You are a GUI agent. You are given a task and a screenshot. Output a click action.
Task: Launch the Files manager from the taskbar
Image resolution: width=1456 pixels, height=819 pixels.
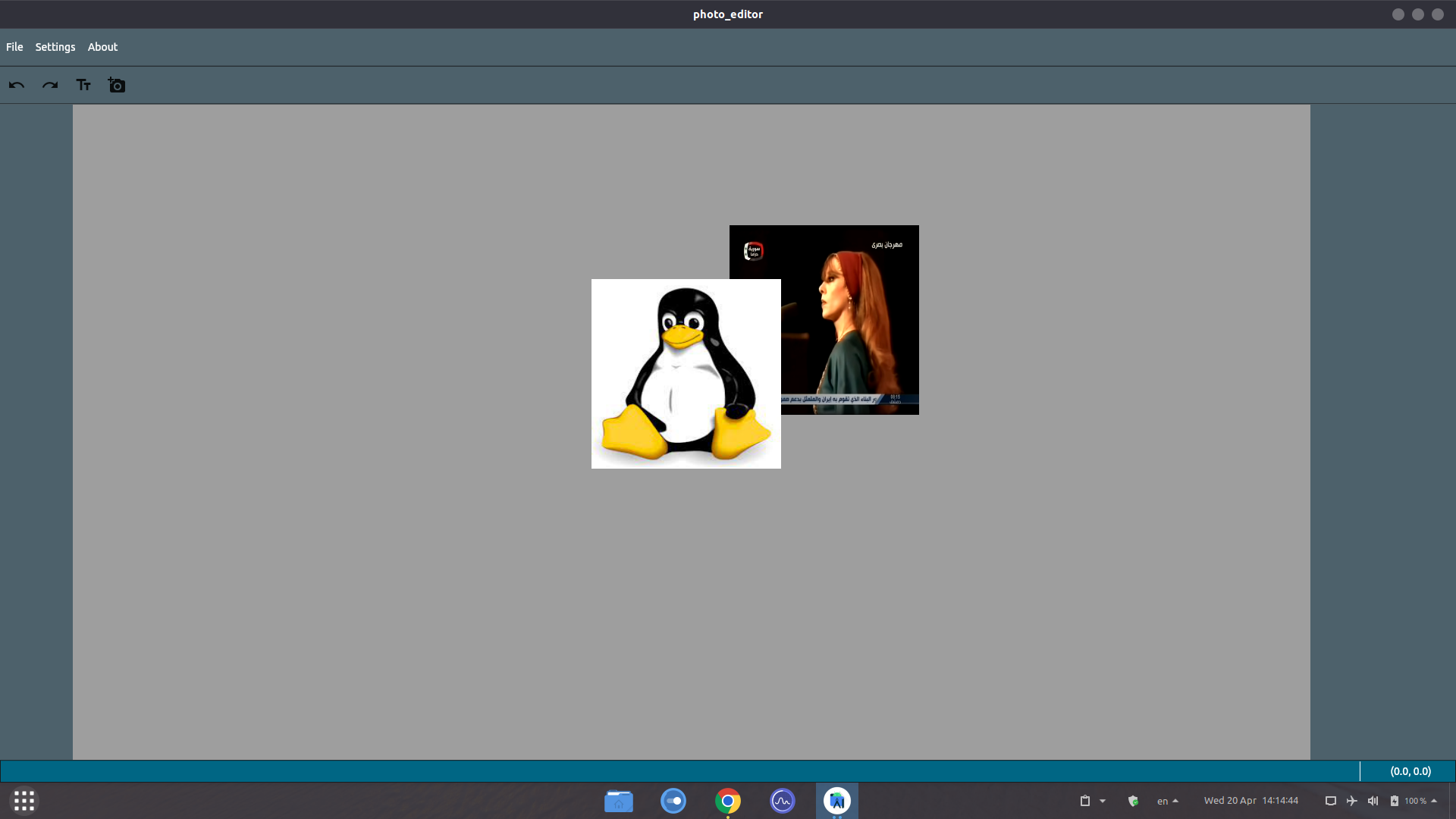point(619,801)
